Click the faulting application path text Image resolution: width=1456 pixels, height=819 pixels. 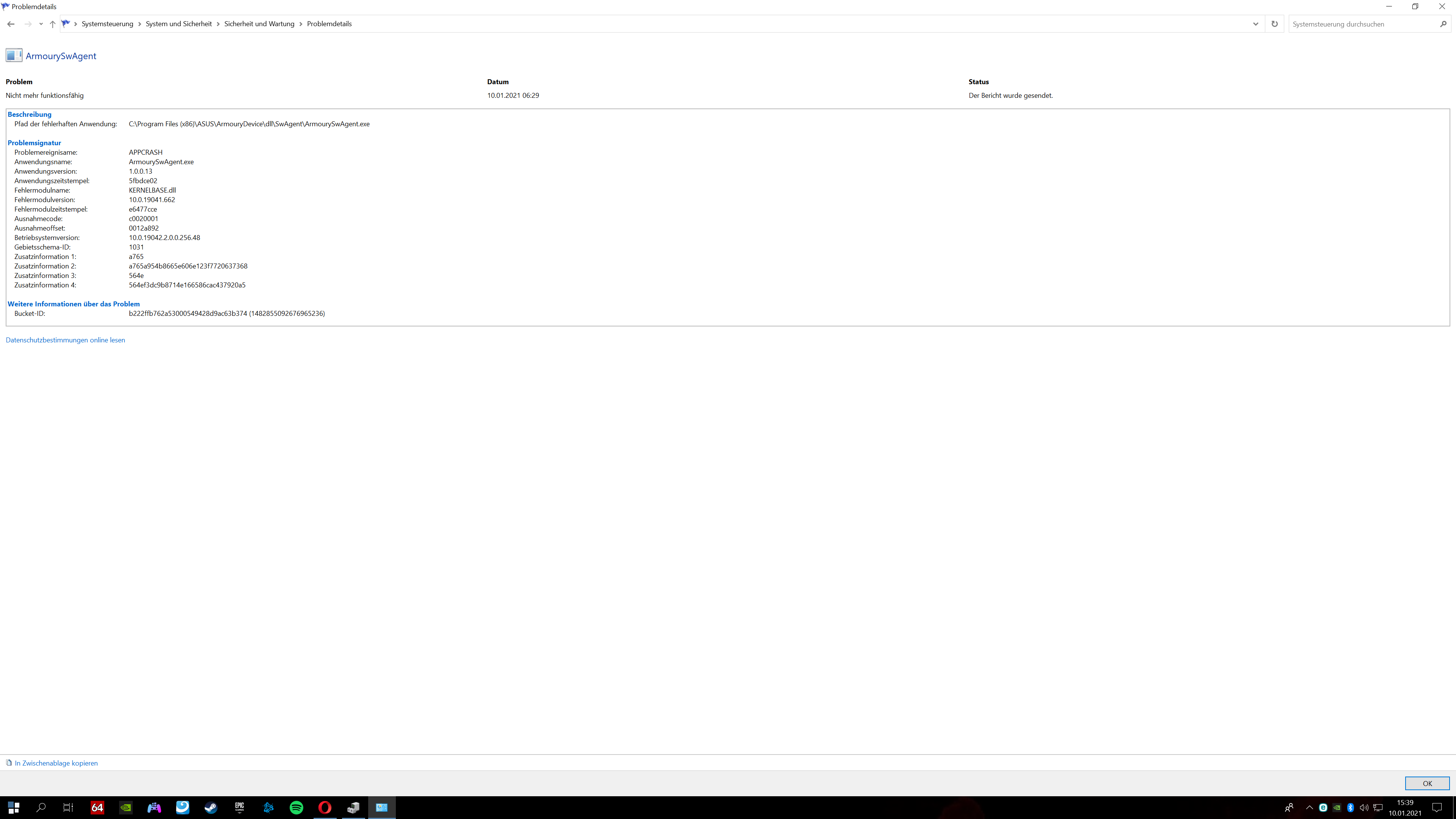point(249,124)
